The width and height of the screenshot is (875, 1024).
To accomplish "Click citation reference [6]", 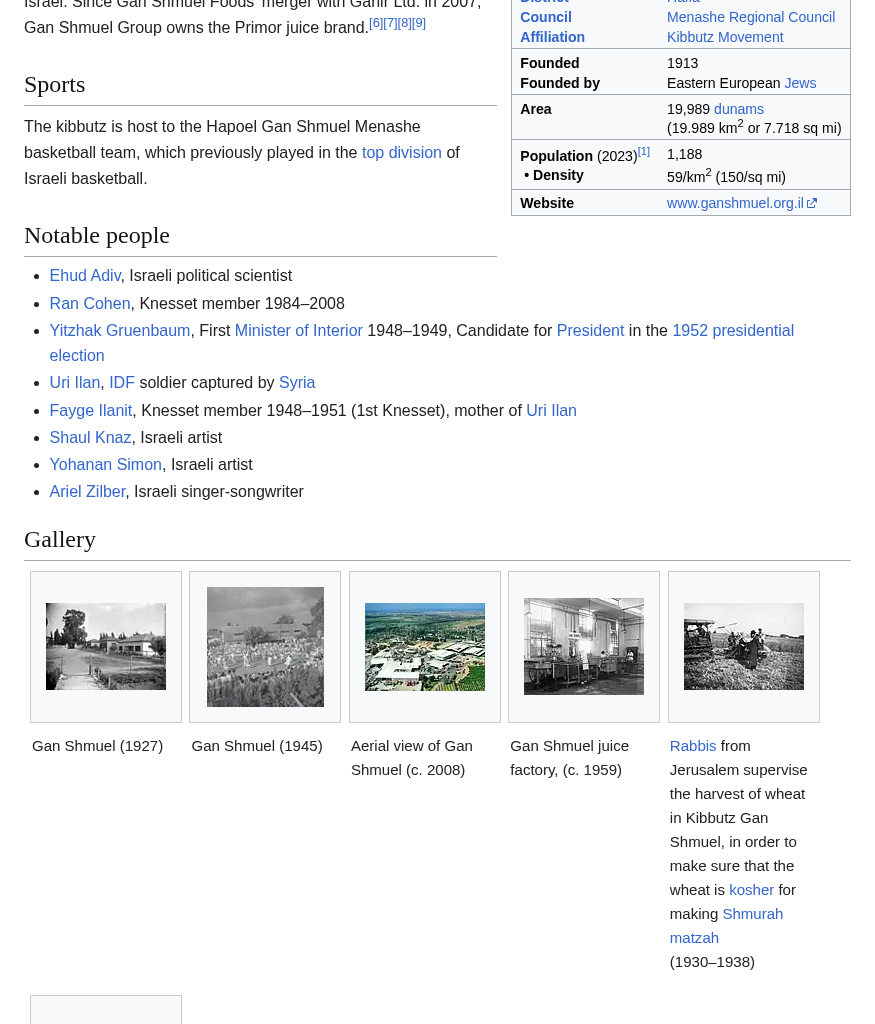I will tap(376, 23).
